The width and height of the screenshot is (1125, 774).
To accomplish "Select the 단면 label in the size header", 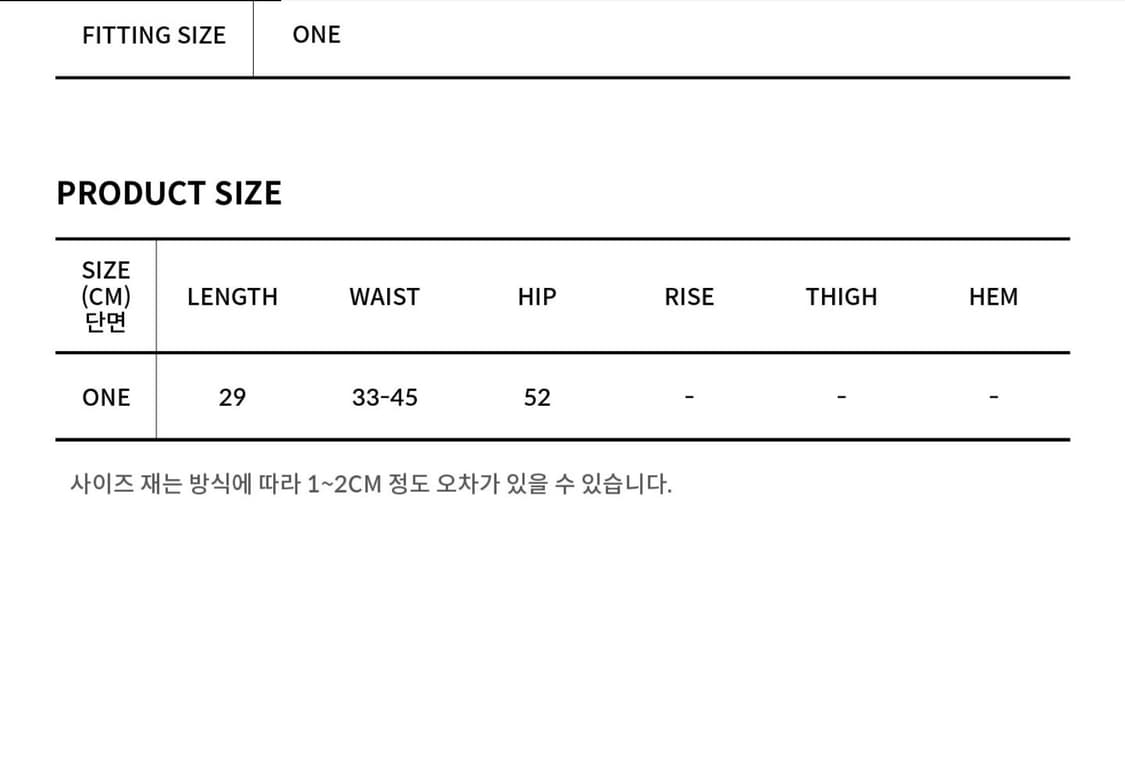I will (106, 323).
